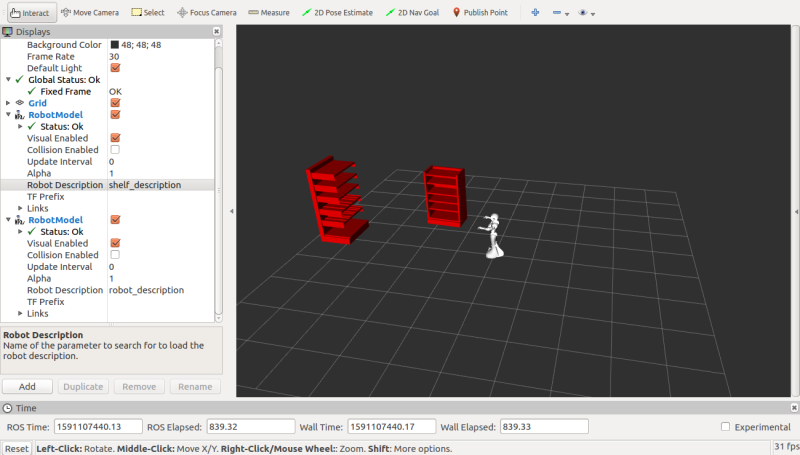Viewport: 800px width, 455px height.
Task: Click the first RobotModel robot icon
Action: coord(20,115)
